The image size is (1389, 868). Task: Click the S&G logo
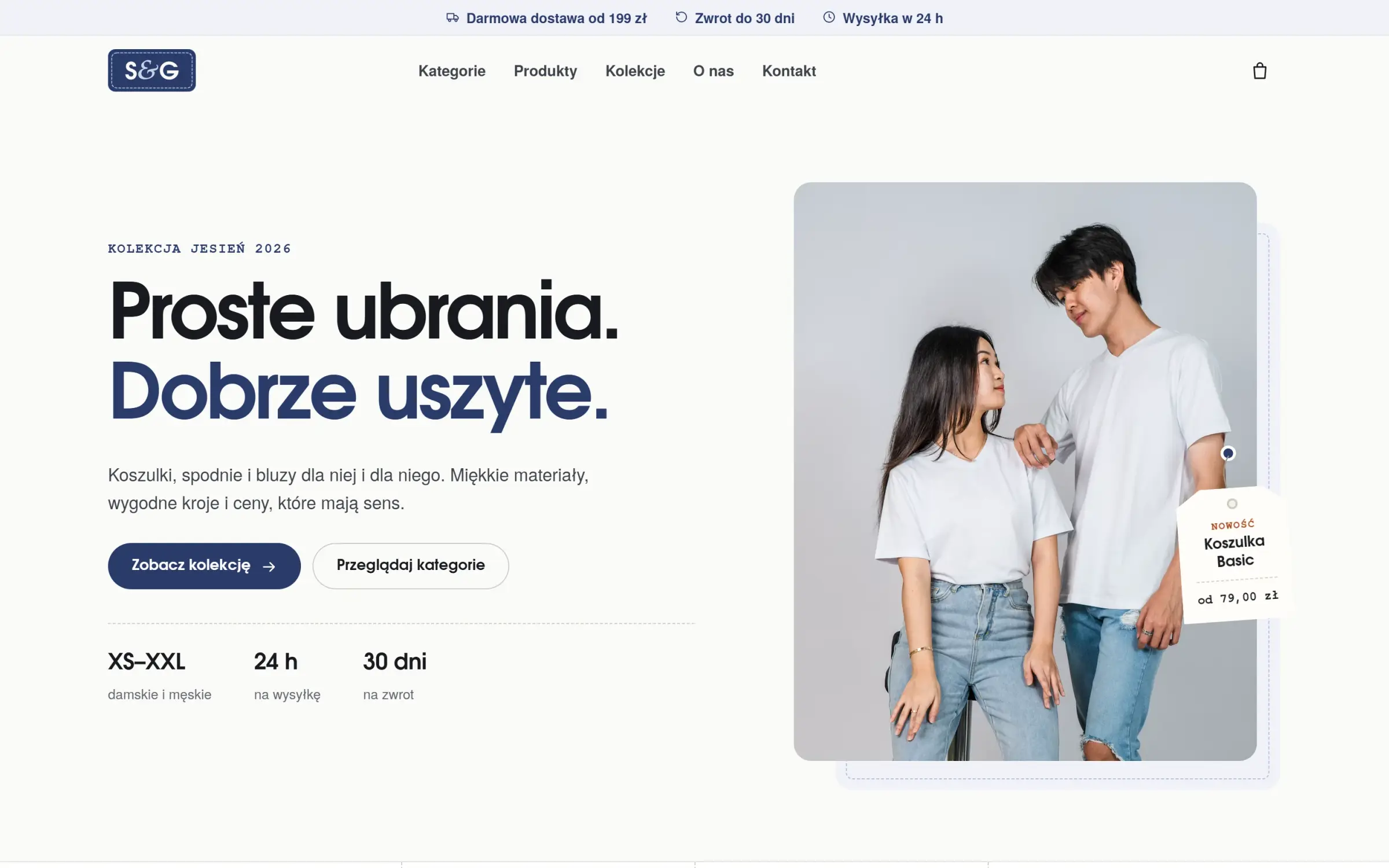pos(152,70)
